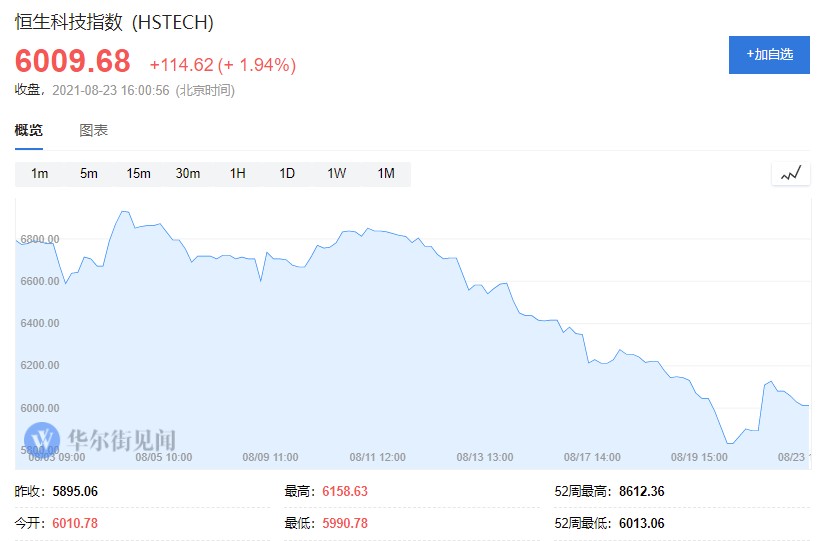Add index to watchlist with +加自选
Image resolution: width=825 pixels, height=541 pixels.
coord(769,54)
